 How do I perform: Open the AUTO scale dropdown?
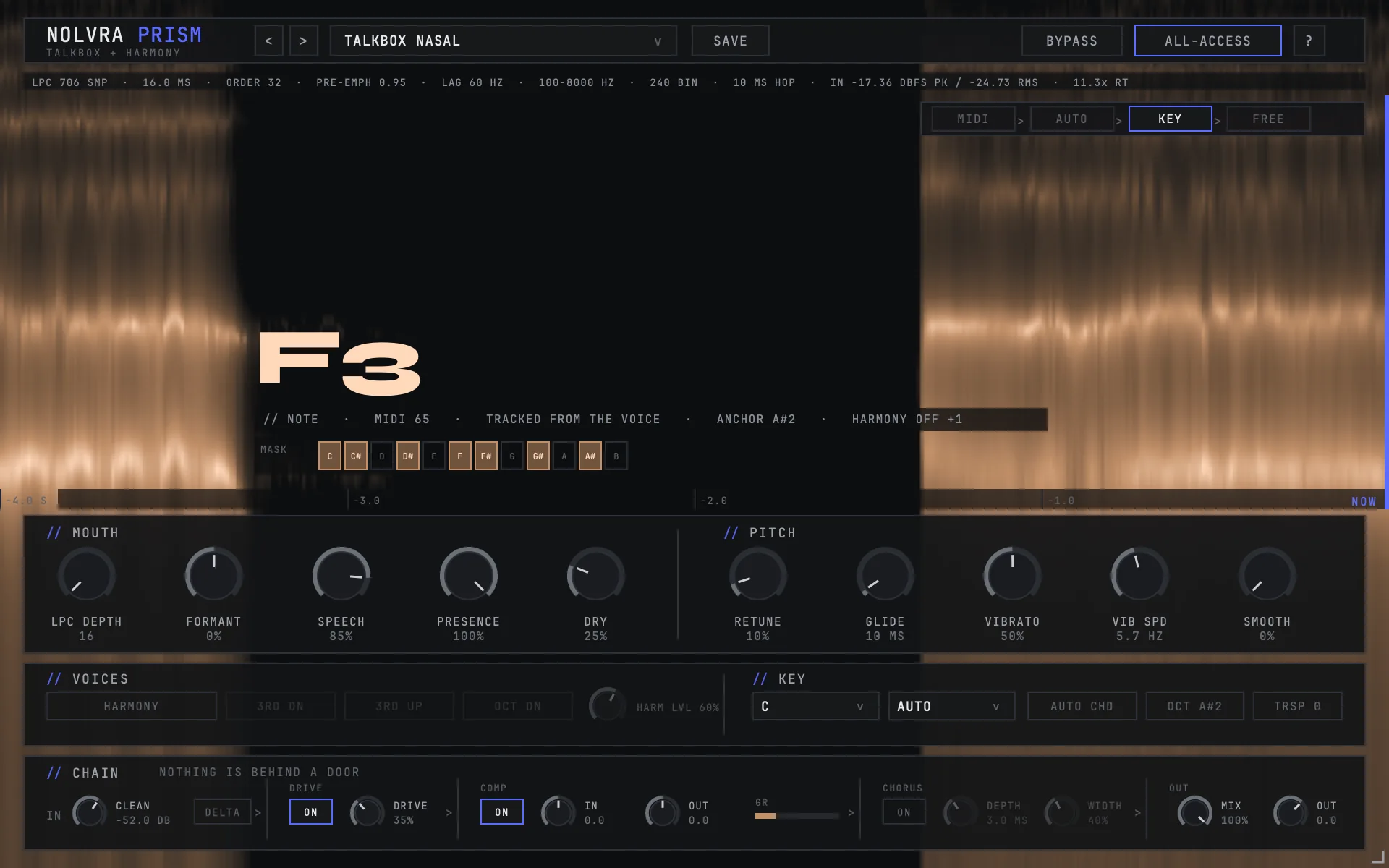coord(951,706)
